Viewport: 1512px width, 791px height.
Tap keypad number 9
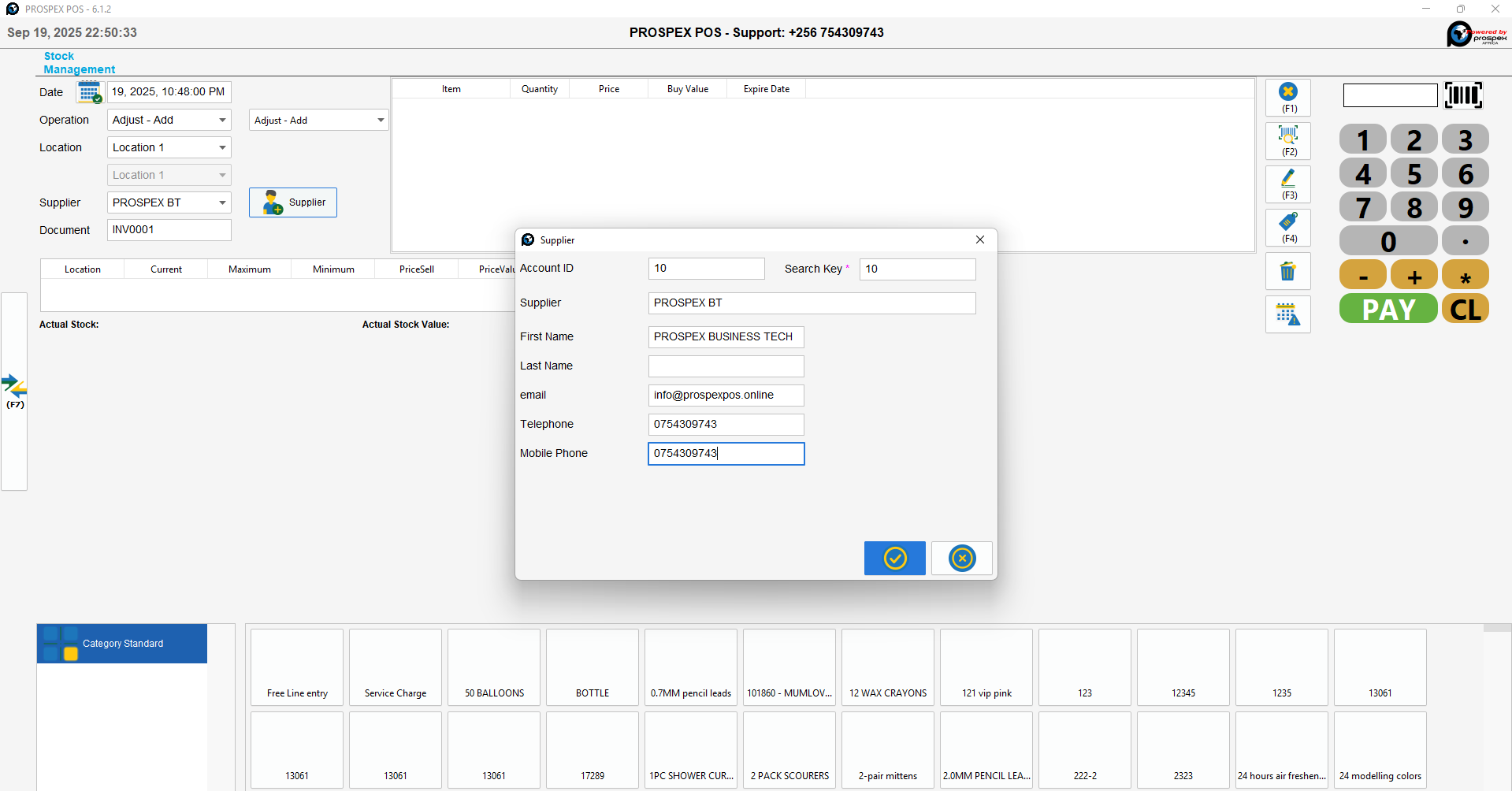pos(1466,207)
